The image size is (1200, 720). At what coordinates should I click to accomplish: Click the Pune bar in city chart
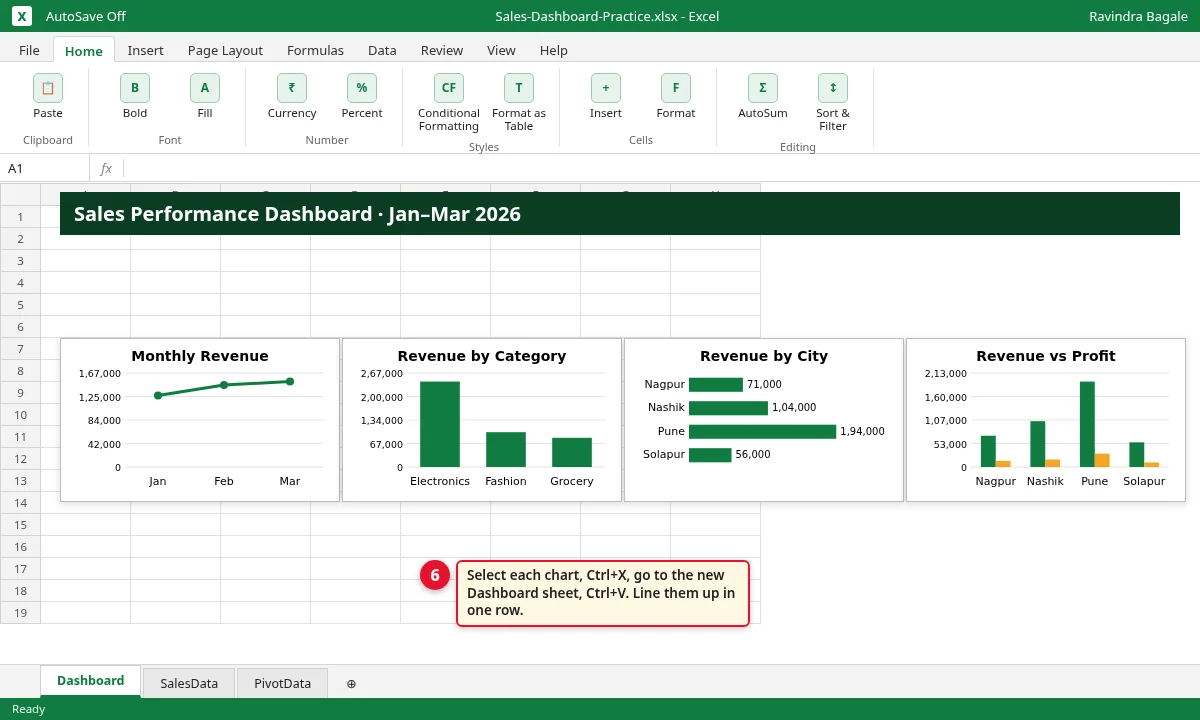click(762, 431)
